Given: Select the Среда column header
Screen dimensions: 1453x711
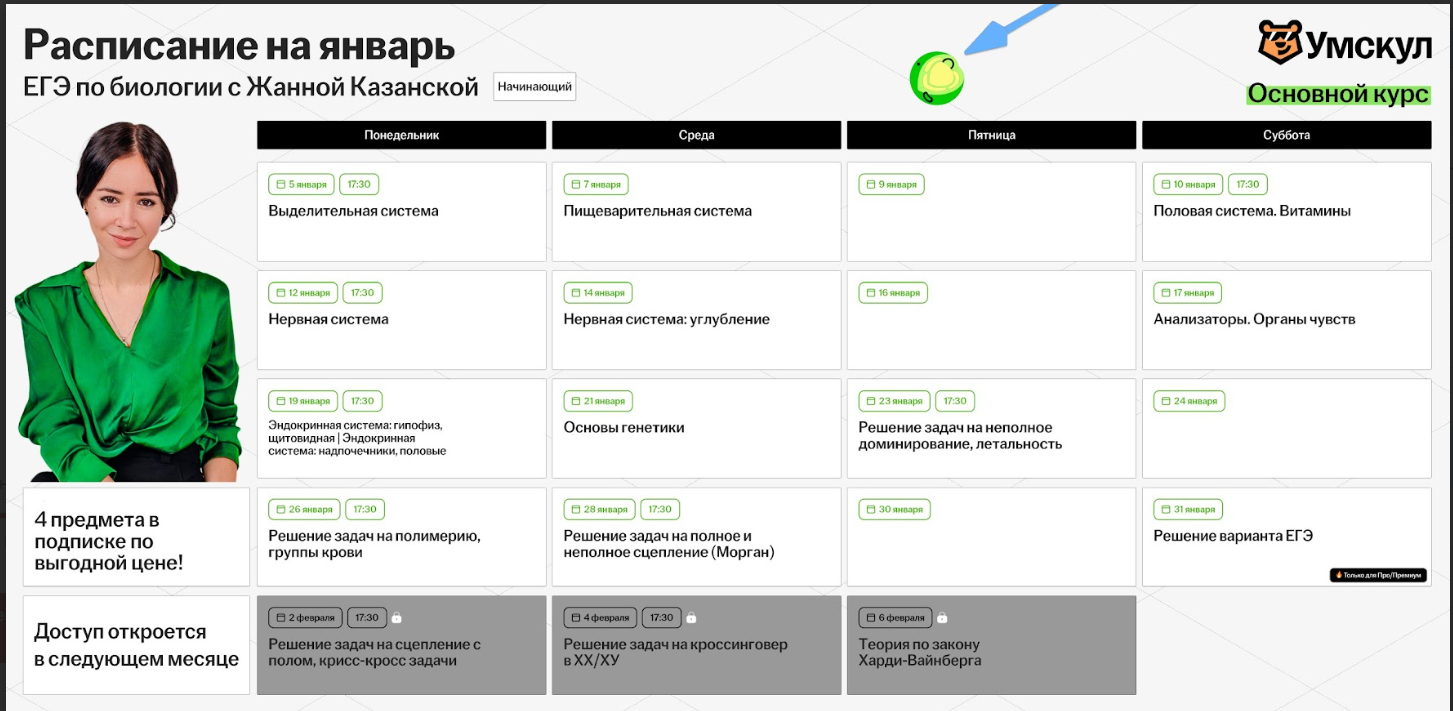Looking at the screenshot, I should coord(696,135).
